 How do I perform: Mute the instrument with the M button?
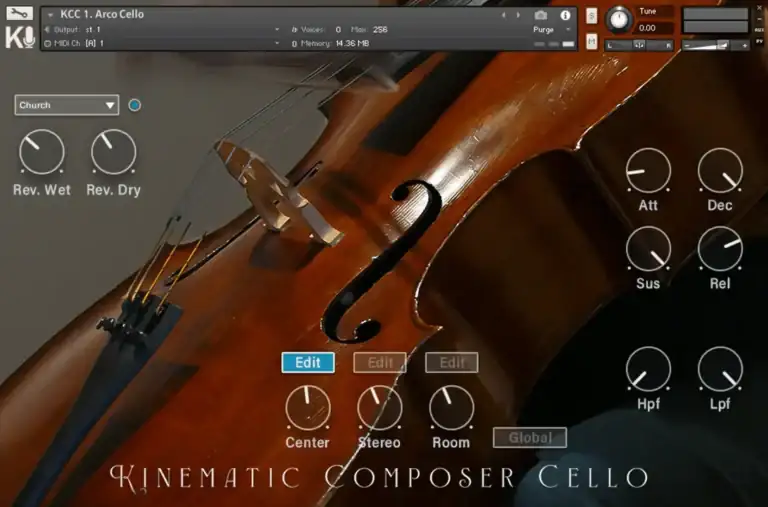[592, 42]
